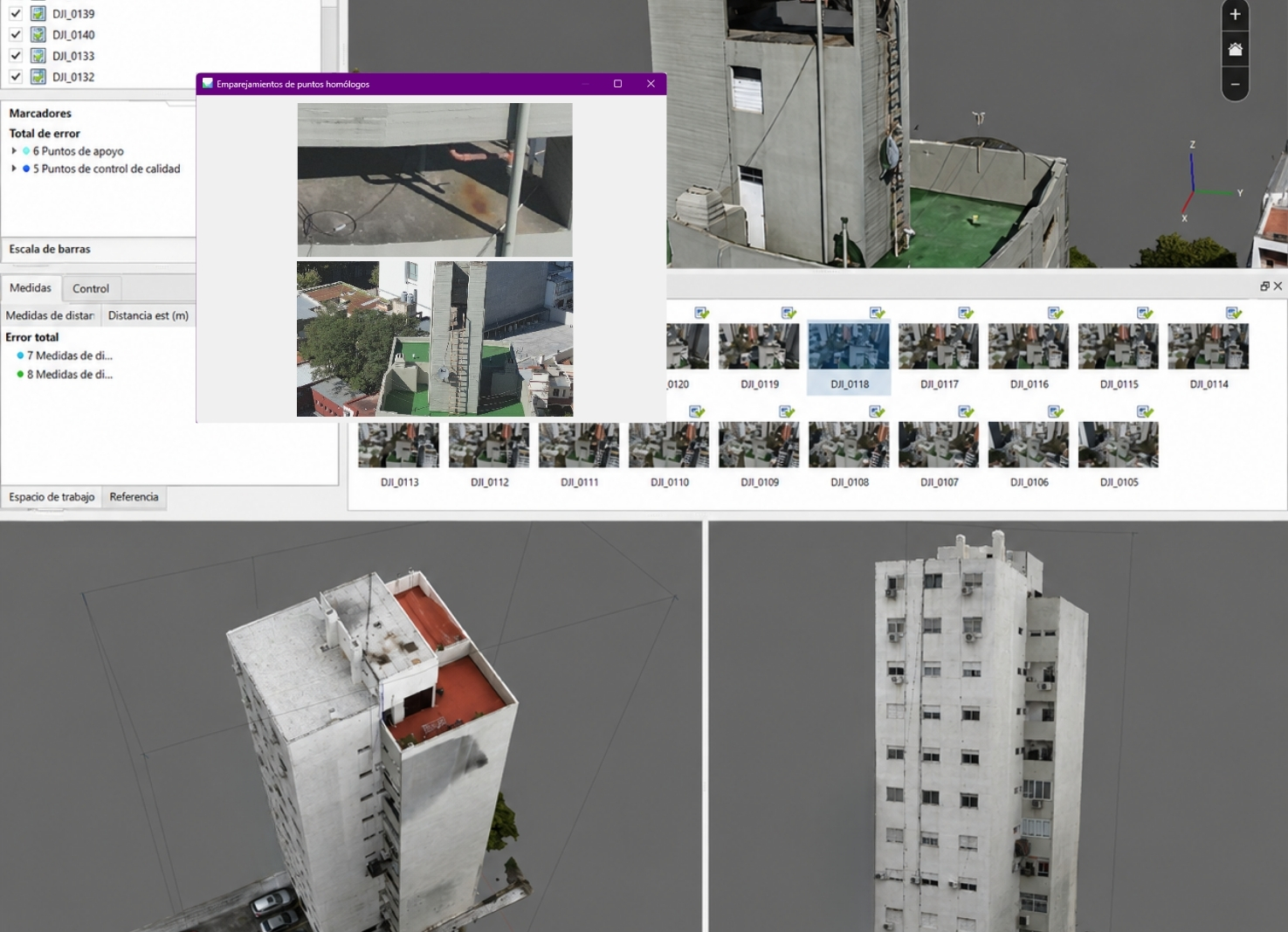1288x932 pixels.
Task: Click the Distancia est (m) column header
Action: [148, 315]
